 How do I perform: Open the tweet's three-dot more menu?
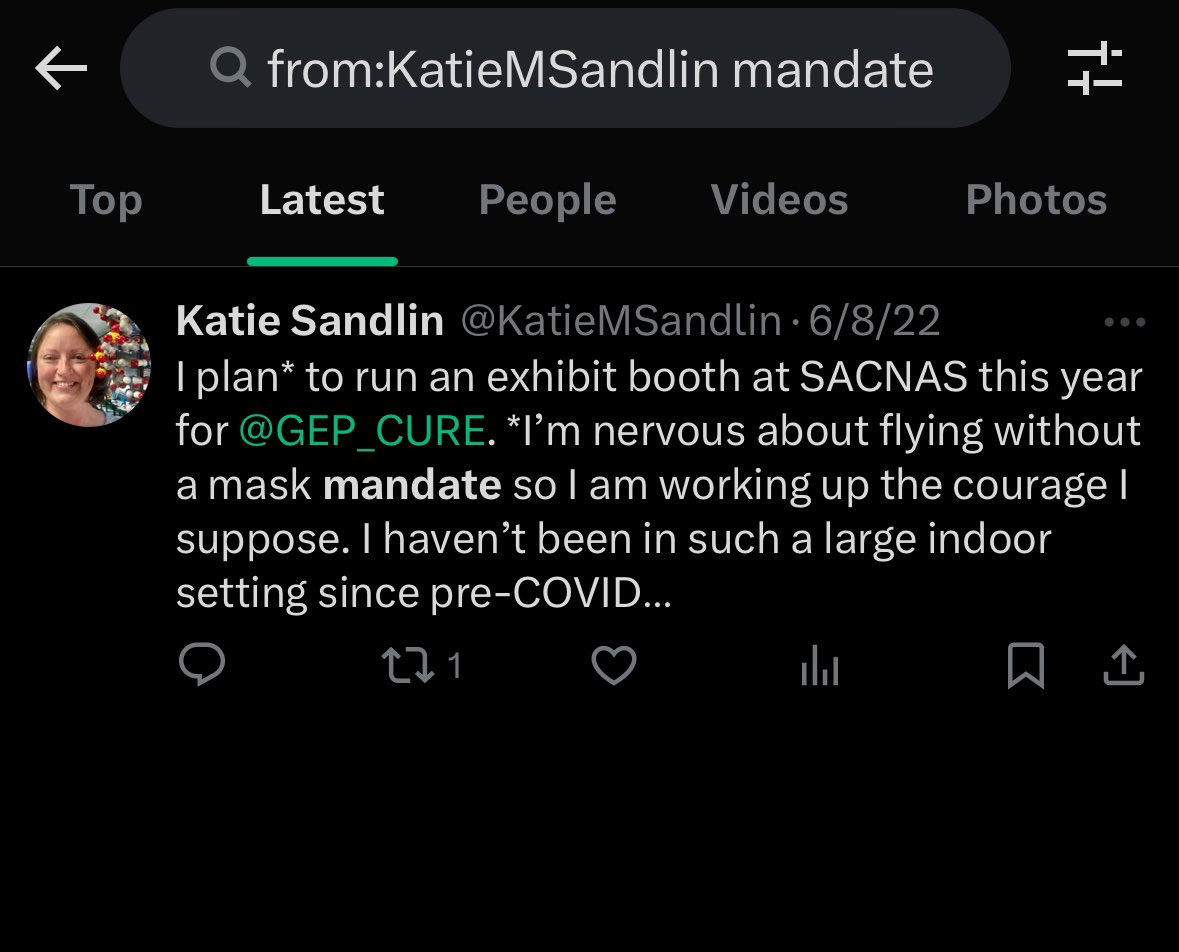pos(1124,323)
